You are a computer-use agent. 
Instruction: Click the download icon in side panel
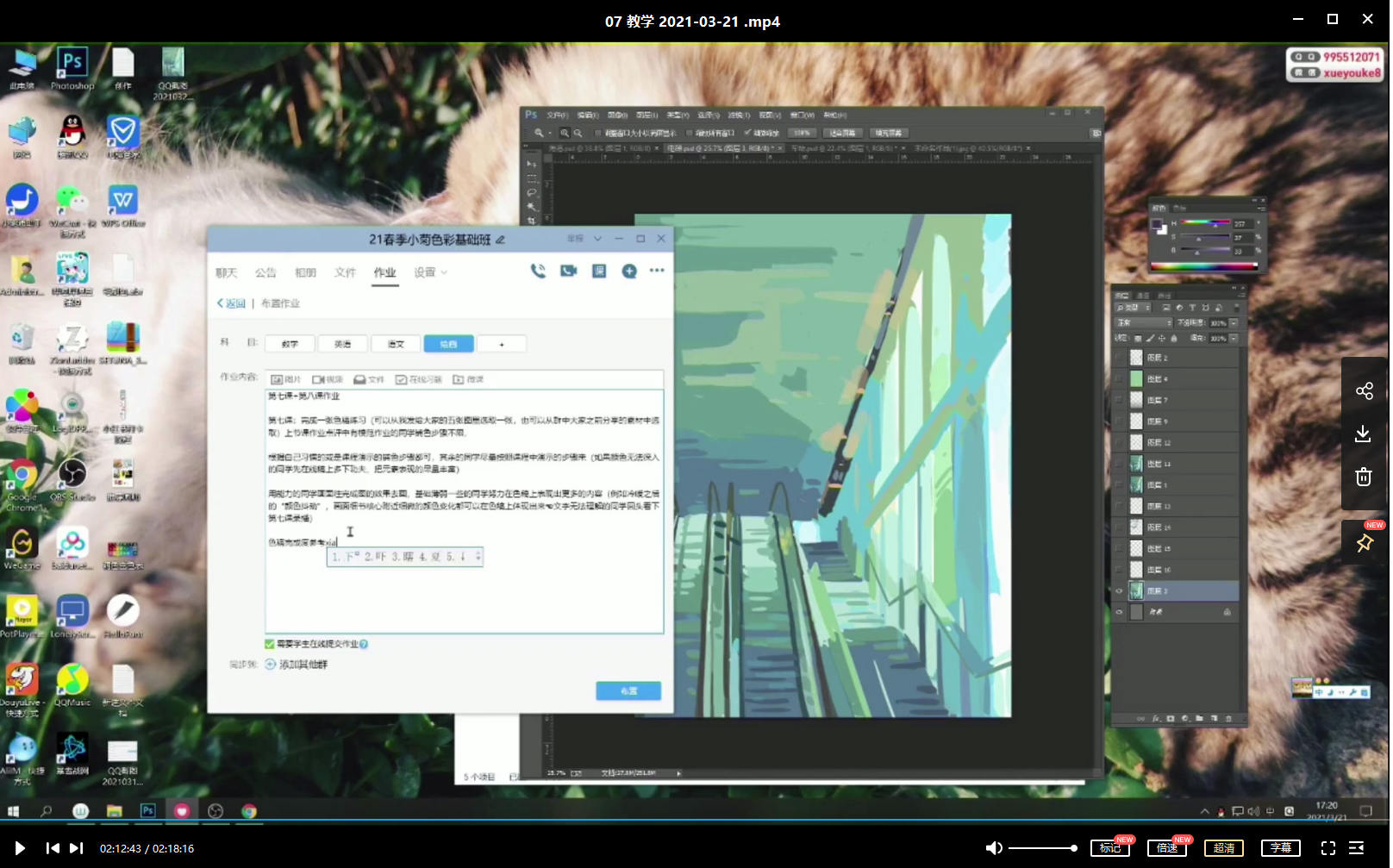[1363, 434]
